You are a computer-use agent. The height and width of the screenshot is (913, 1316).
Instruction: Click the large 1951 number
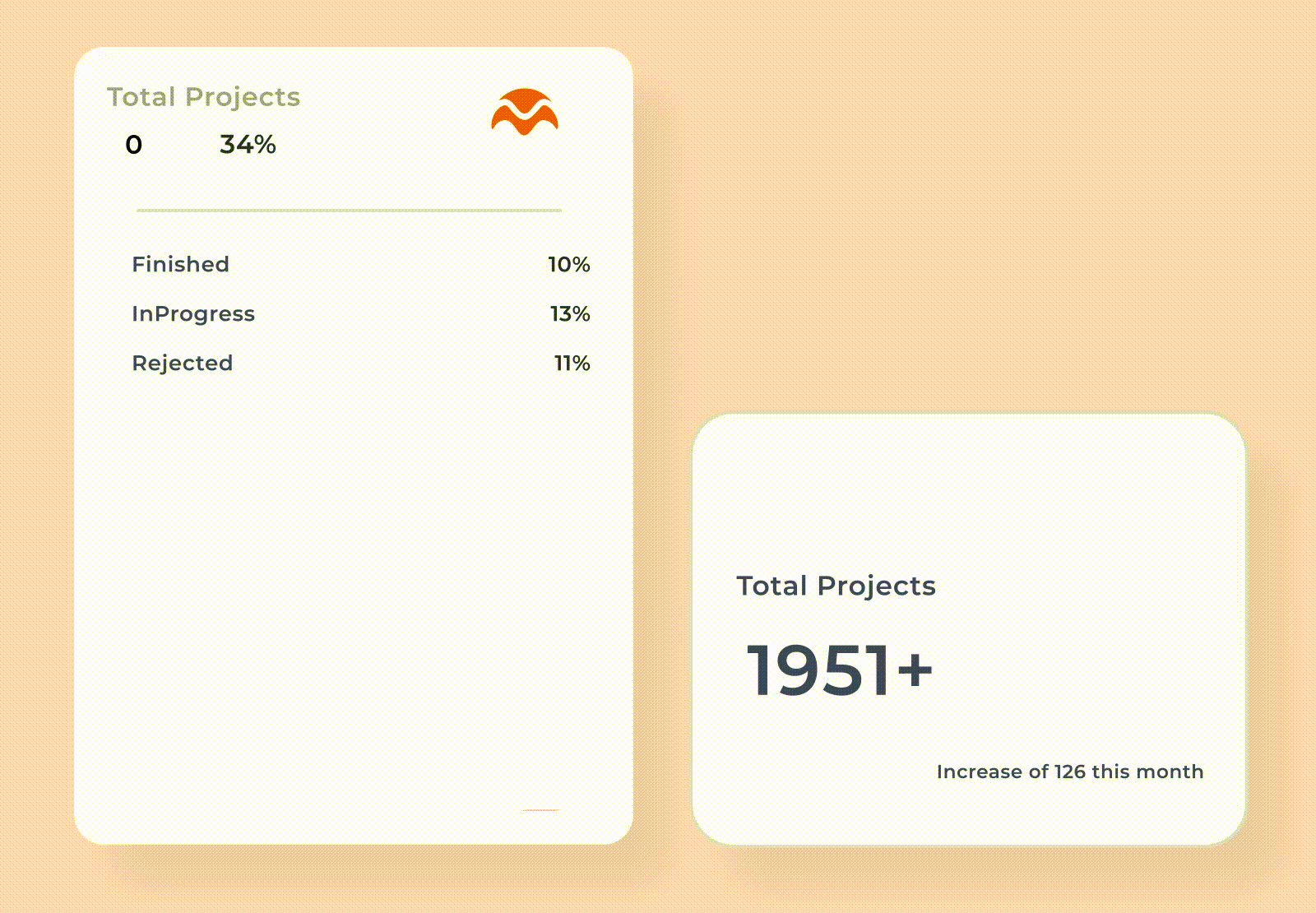point(818,670)
